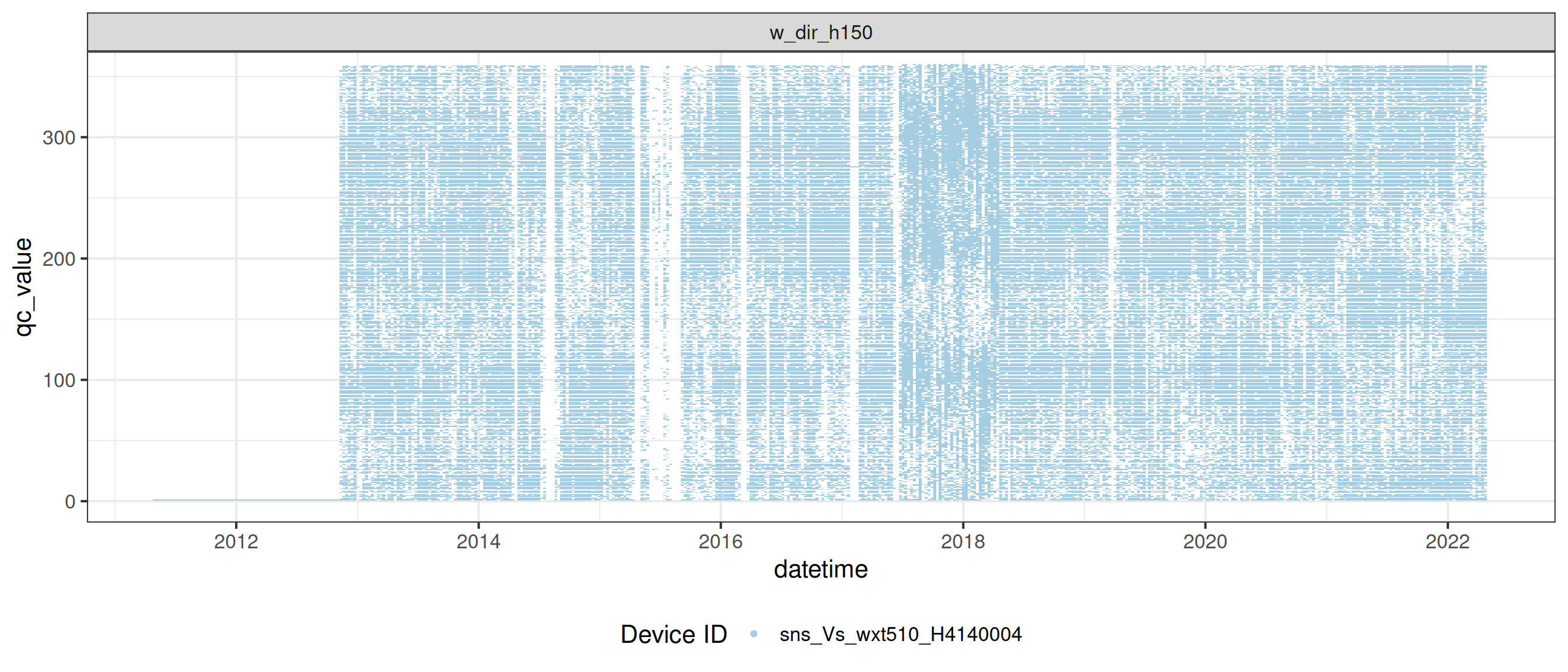1568x672 pixels.
Task: Click the empty plot area near 2012
Action: click(x=236, y=274)
